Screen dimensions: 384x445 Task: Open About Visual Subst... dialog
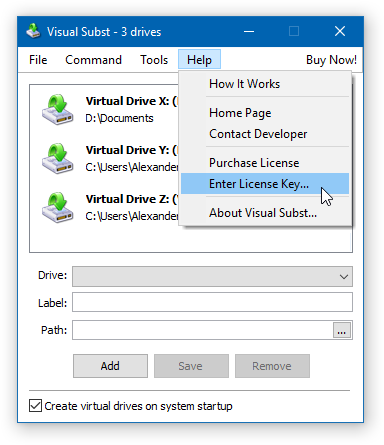265,213
